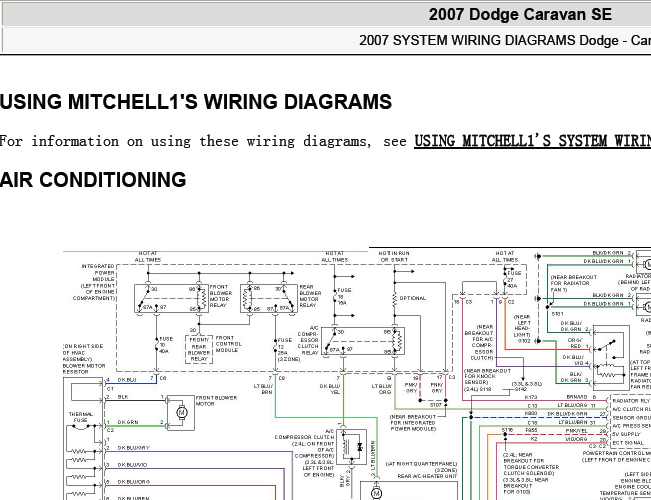The image size is (651, 500).
Task: Click the 'VIO/ORG' wire label
Action: pyautogui.click(x=576, y=439)
